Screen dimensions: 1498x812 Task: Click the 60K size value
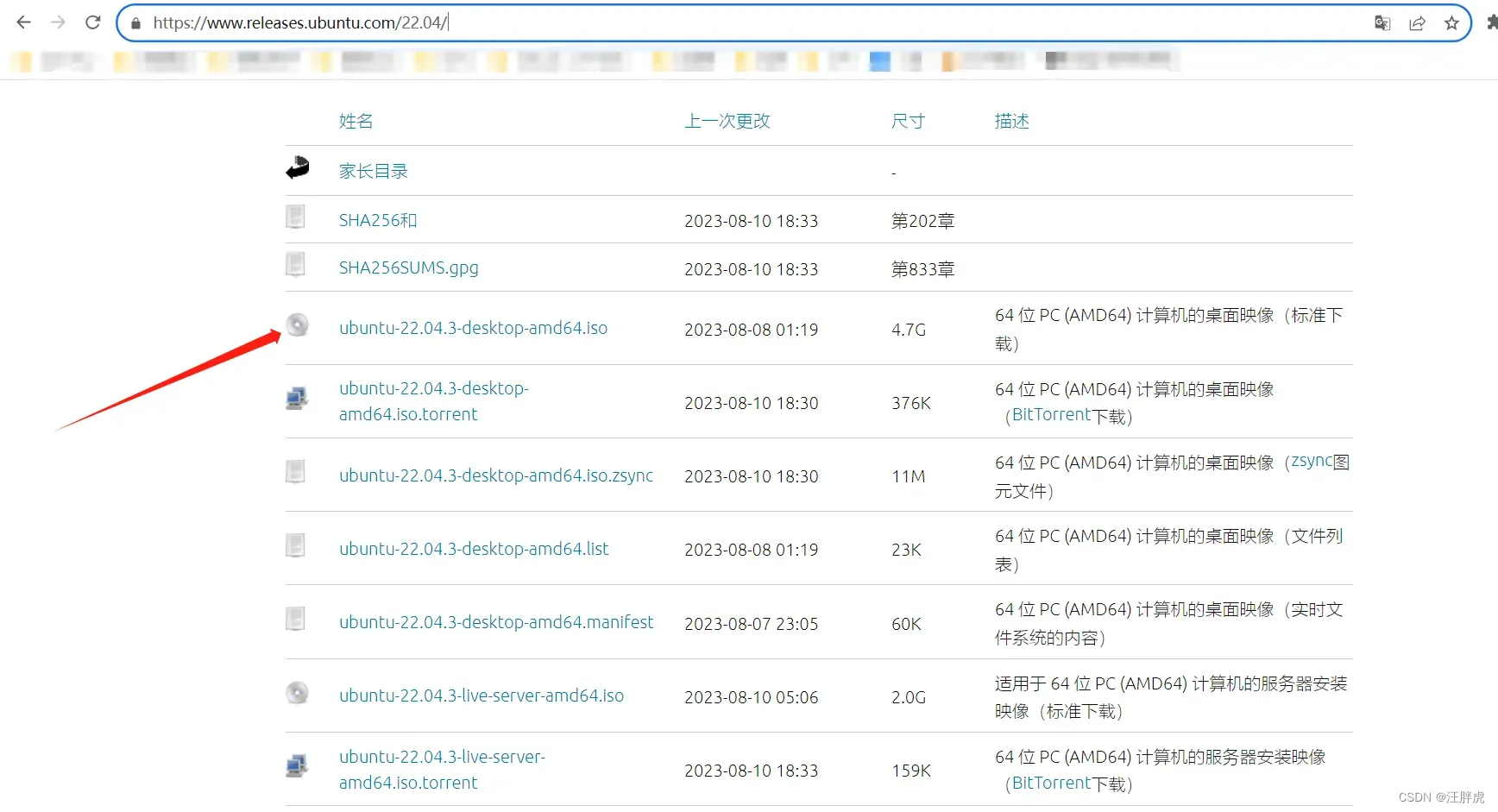pos(906,624)
